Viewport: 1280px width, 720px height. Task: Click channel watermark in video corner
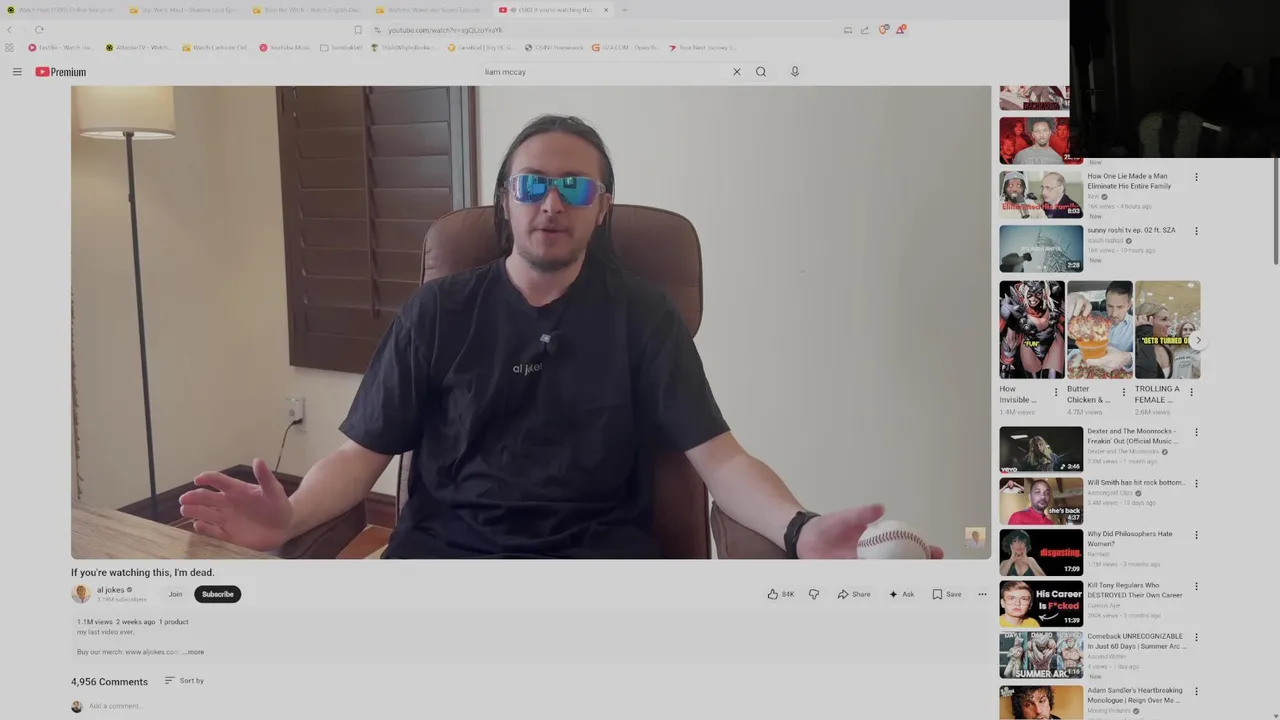(x=975, y=538)
